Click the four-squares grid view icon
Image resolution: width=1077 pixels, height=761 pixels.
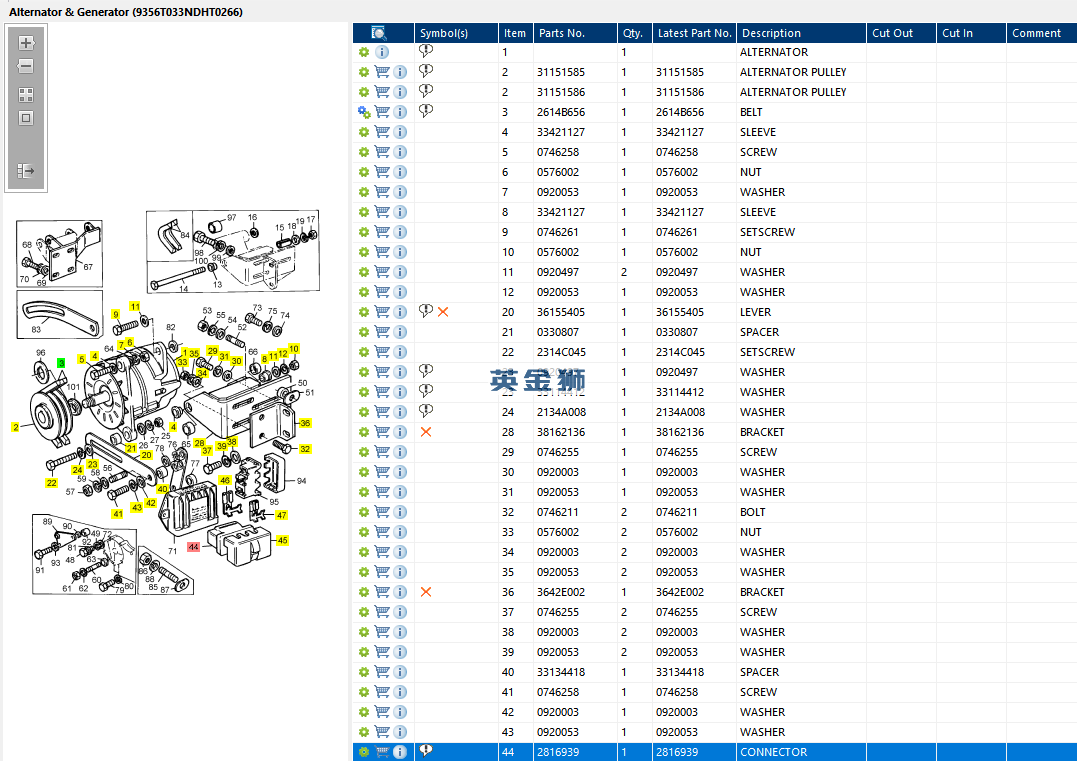coord(26,95)
